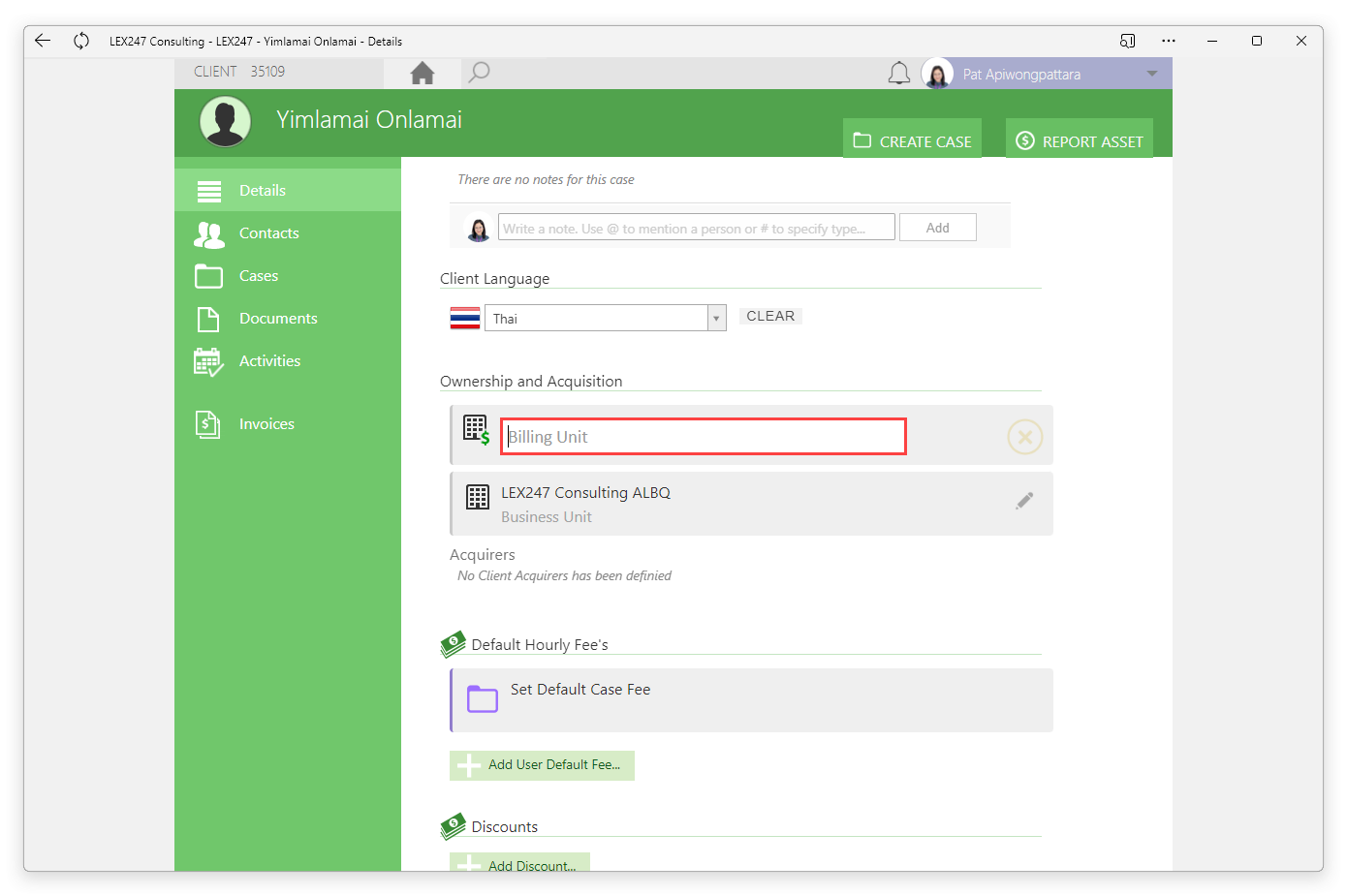Click Add Discount
1347x896 pixels.
click(519, 862)
